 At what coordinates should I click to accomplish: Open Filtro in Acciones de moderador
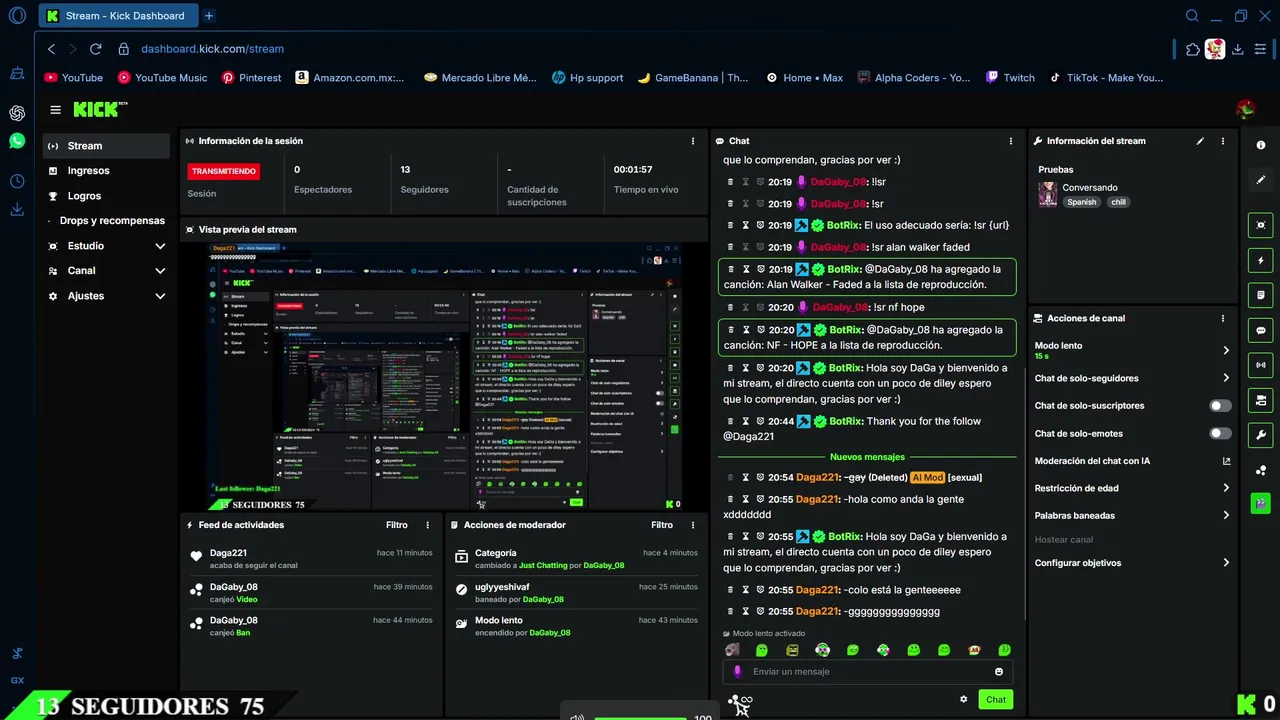(662, 525)
